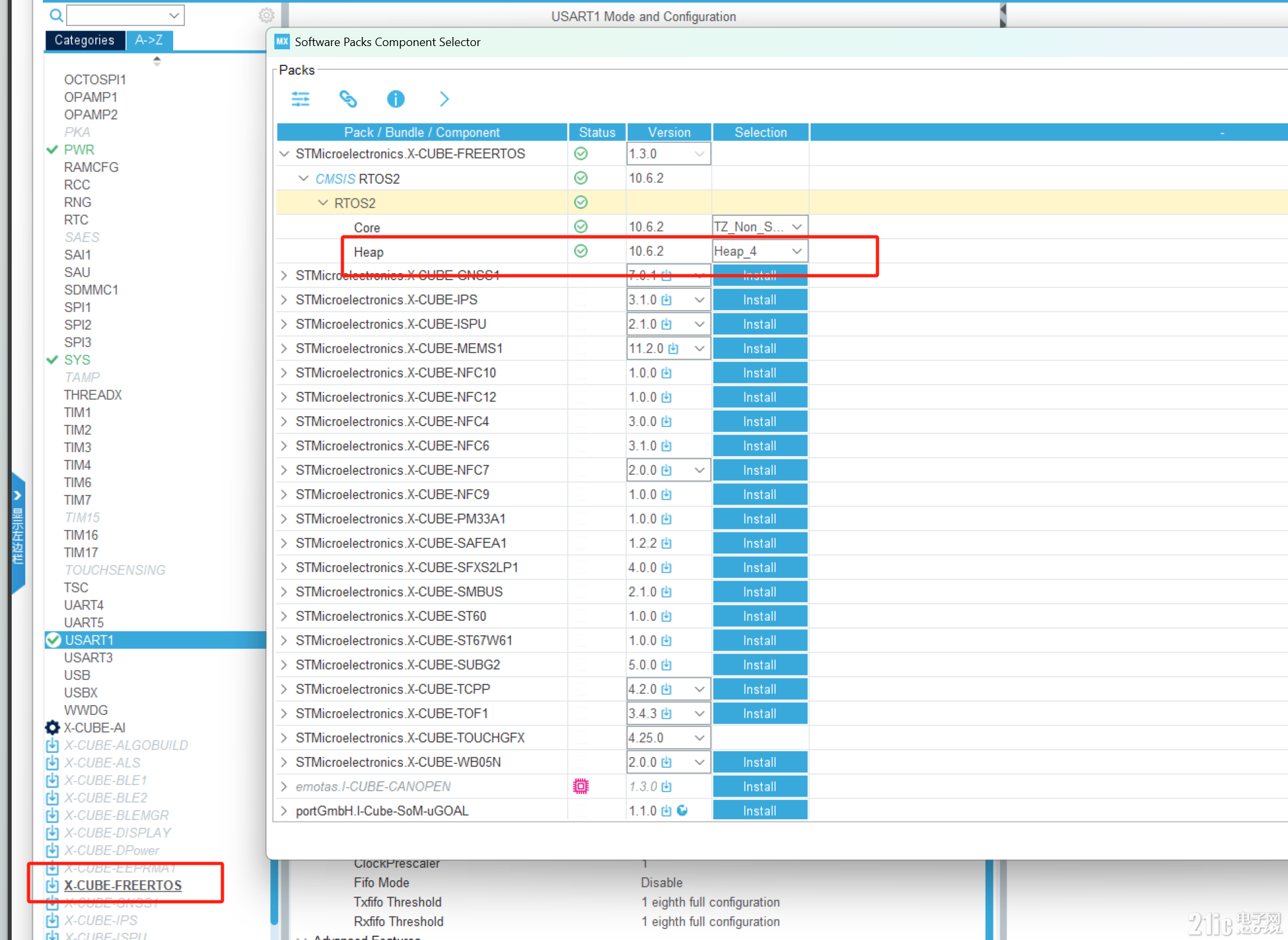Collapse the STMicroelectronics.X-CUBE-FREERTOS pack

pos(284,154)
